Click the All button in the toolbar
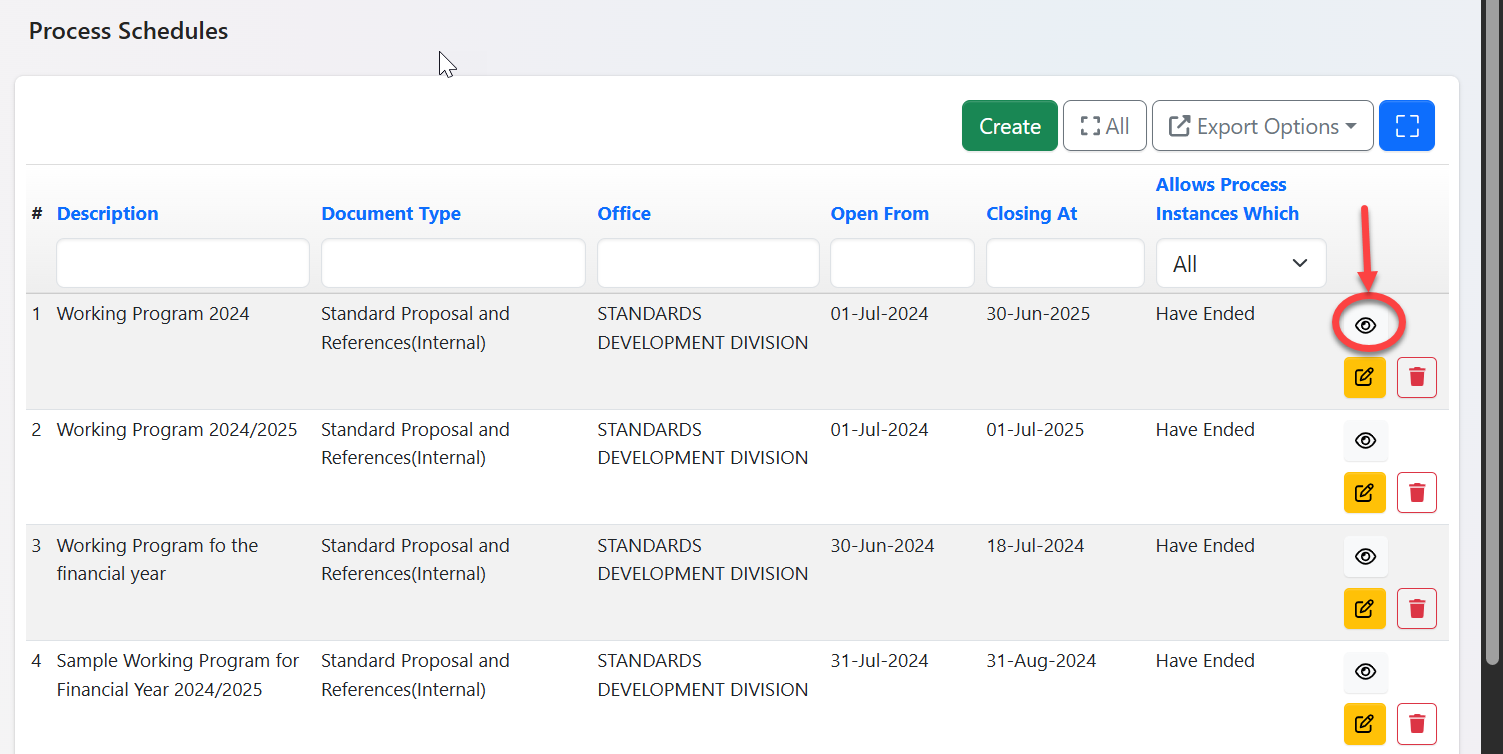The image size is (1503, 754). (1104, 126)
